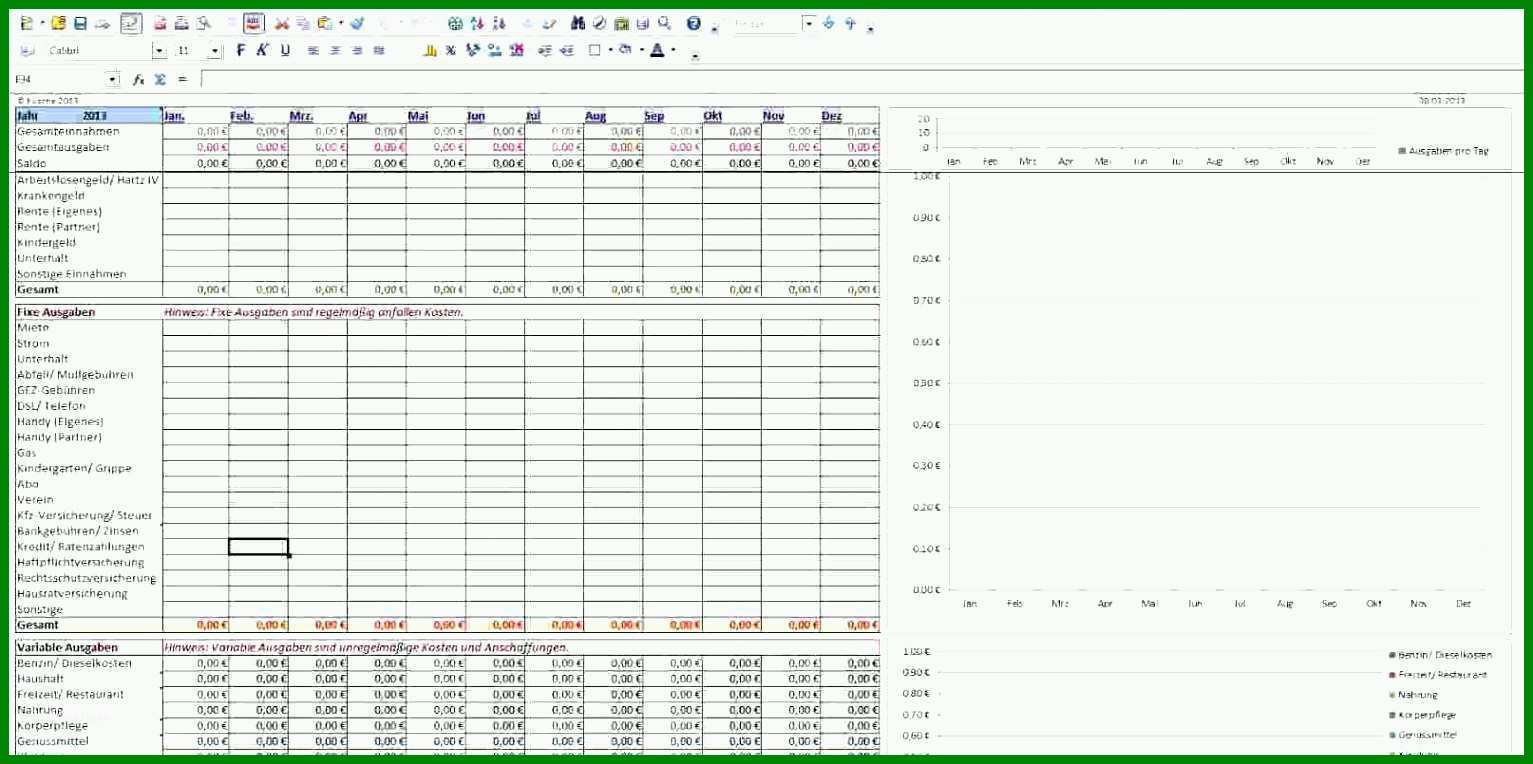1533x764 pixels.
Task: Decrease indent of cell content
Action: click(545, 50)
